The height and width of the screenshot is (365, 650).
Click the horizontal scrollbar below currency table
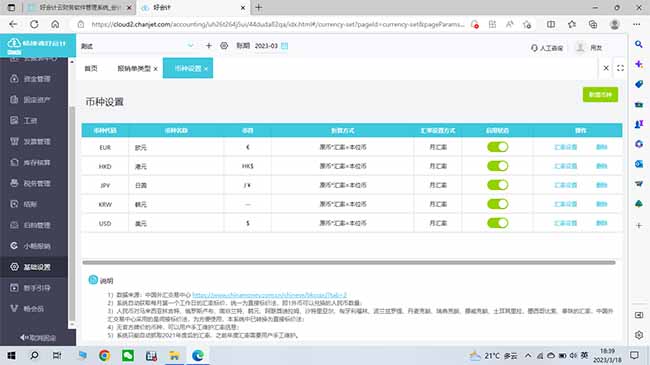click(x=349, y=262)
